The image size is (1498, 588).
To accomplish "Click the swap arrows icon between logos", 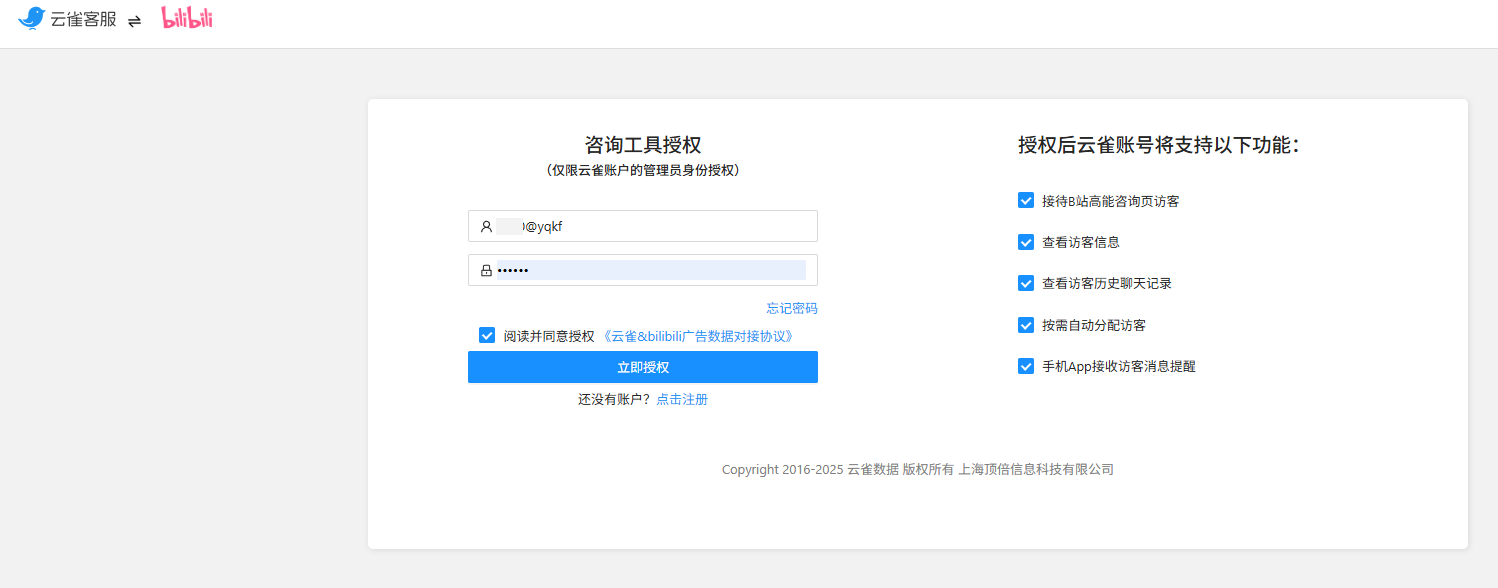I will click(135, 20).
